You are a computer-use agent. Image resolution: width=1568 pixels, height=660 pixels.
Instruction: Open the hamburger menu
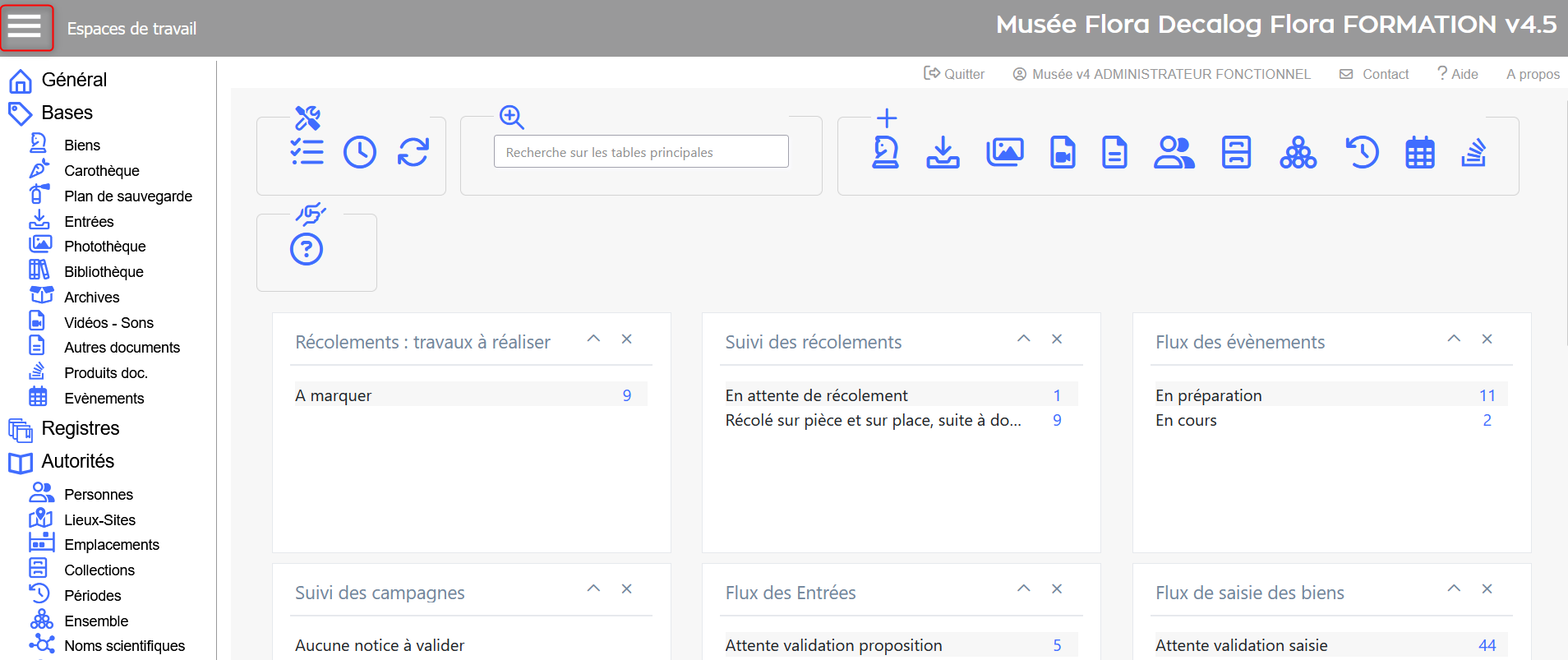click(x=25, y=27)
